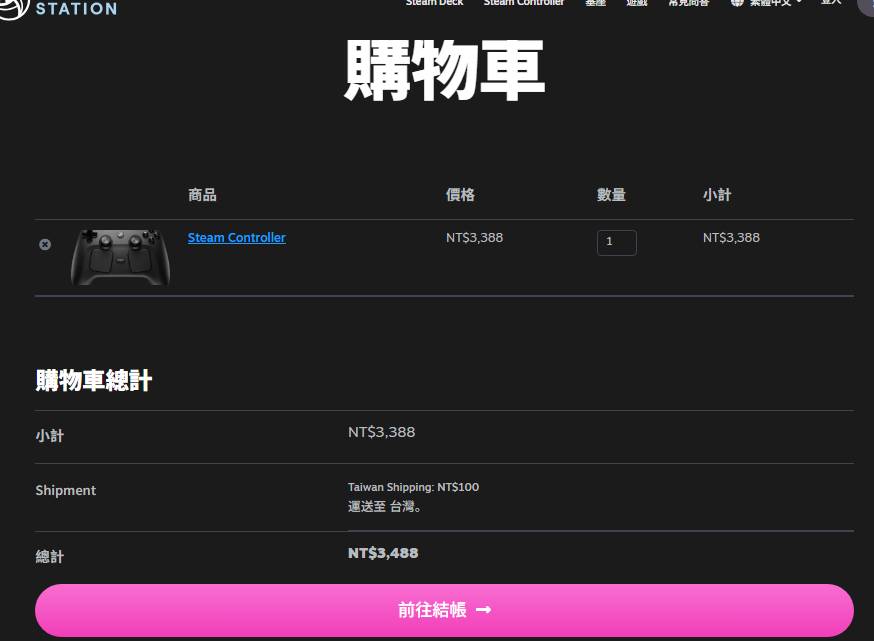Select the Taiwan Shipping: NT$100 text

pos(413,487)
